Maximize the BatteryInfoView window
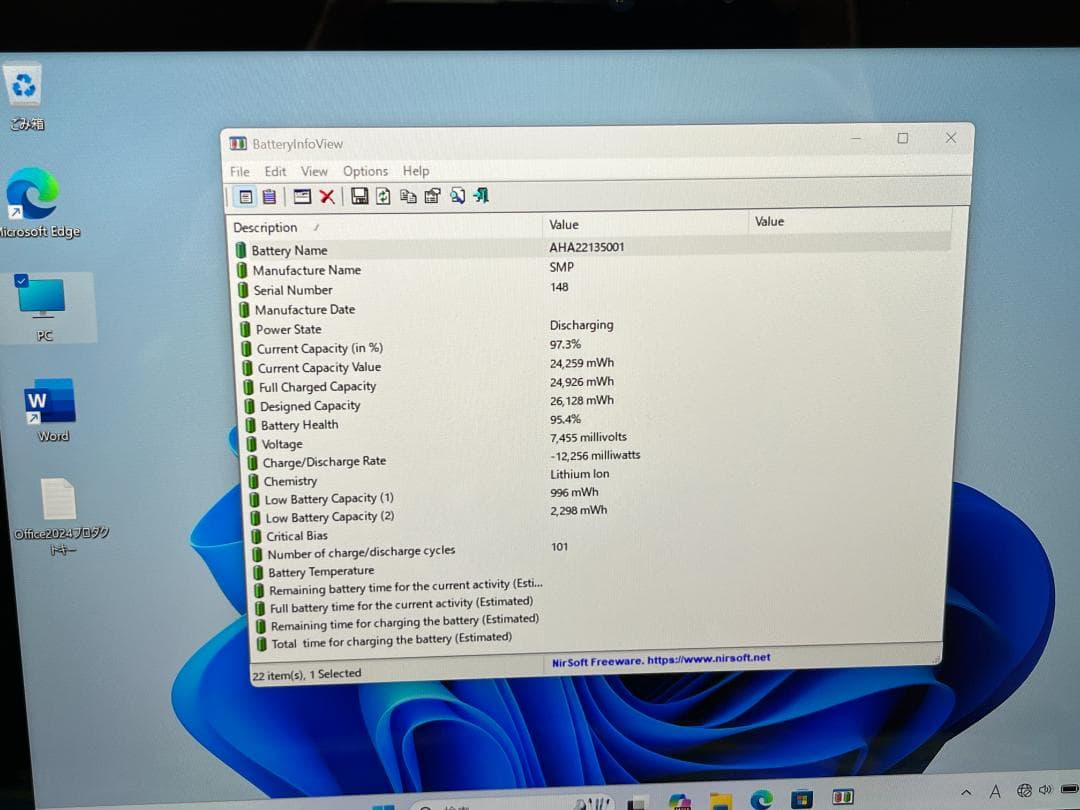 [902, 138]
